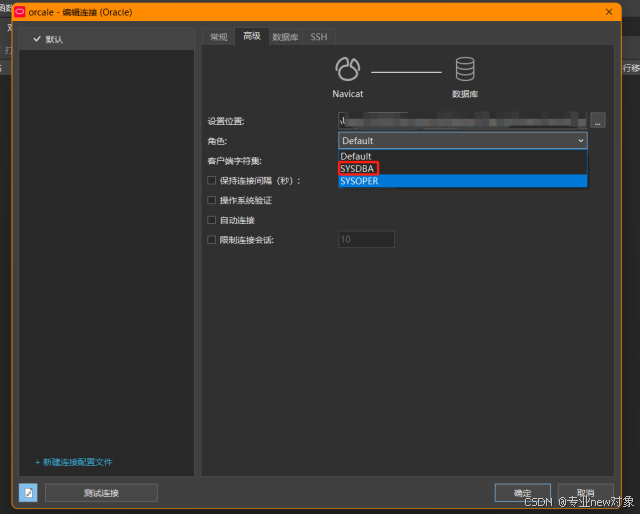Choose SYSDBA from the role list

pyautogui.click(x=463, y=168)
